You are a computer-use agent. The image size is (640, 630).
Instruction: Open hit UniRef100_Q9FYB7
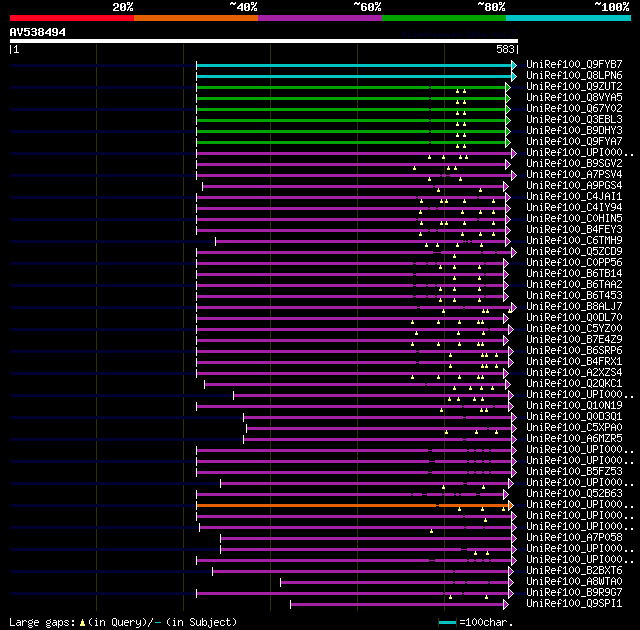pyautogui.click(x=574, y=64)
